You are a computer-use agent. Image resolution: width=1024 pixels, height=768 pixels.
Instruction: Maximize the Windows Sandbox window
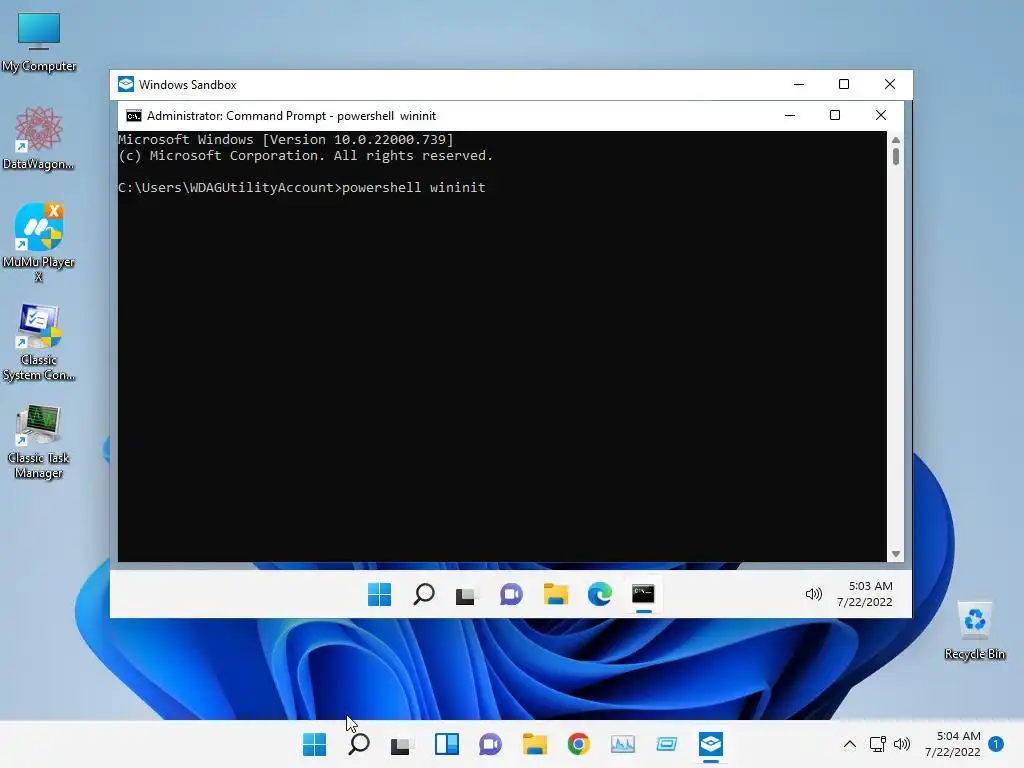coord(844,84)
